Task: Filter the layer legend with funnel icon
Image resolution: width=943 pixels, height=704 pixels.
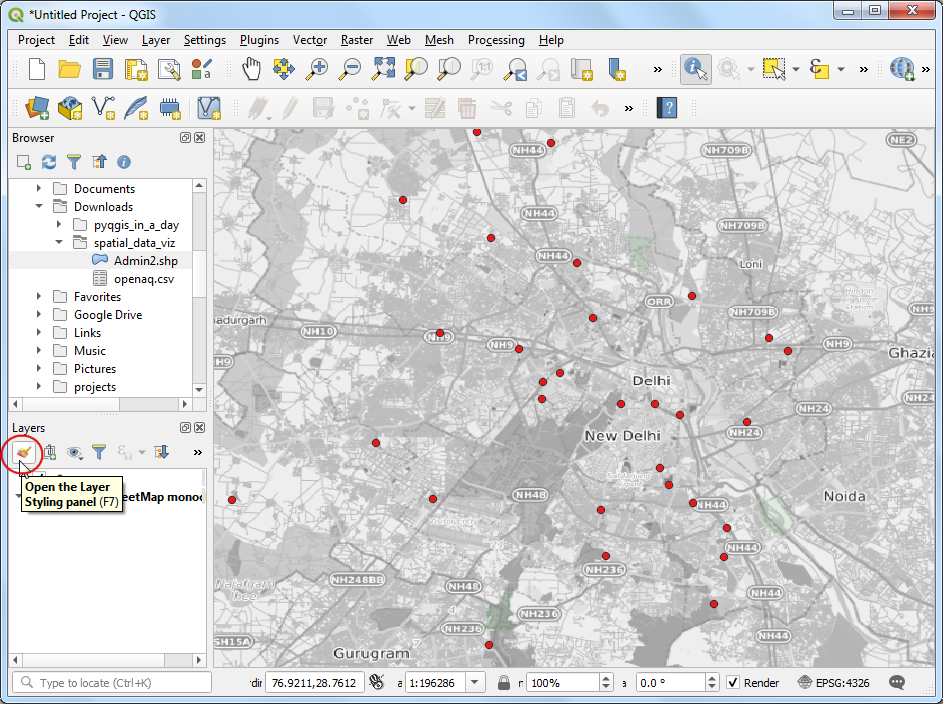Action: 99,453
